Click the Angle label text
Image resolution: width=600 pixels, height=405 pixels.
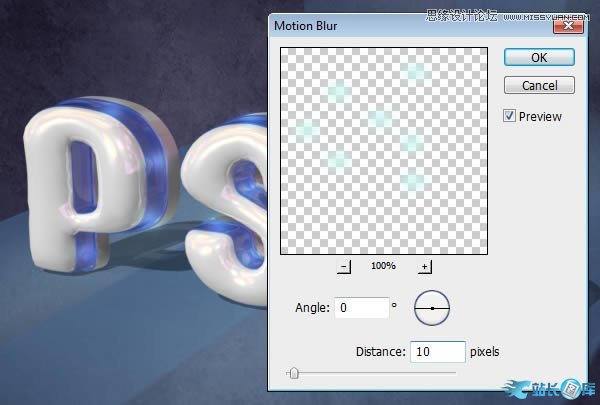coord(313,309)
